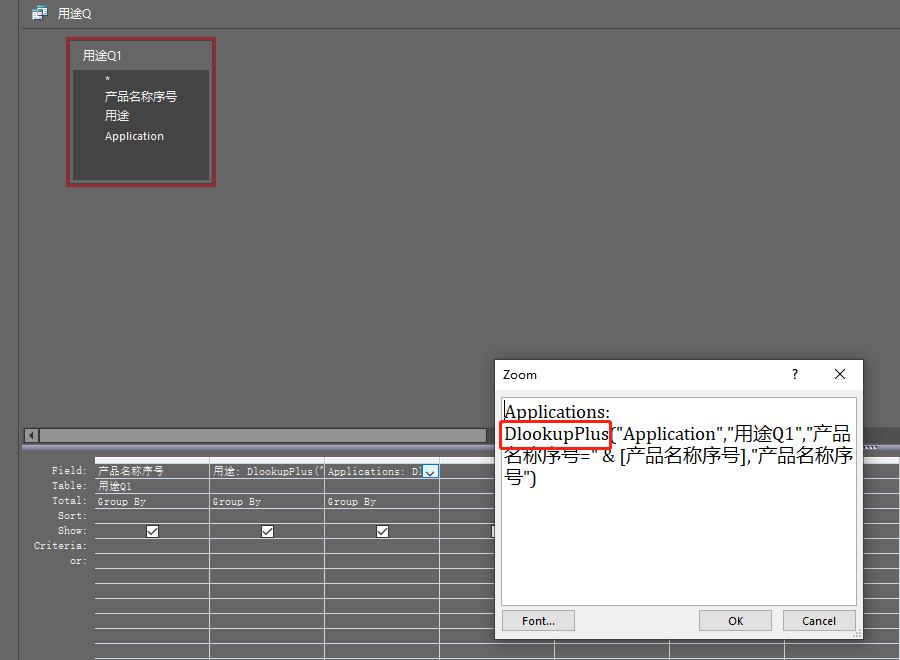
Task: Click OK in the Zoom dialog
Action: pos(735,620)
